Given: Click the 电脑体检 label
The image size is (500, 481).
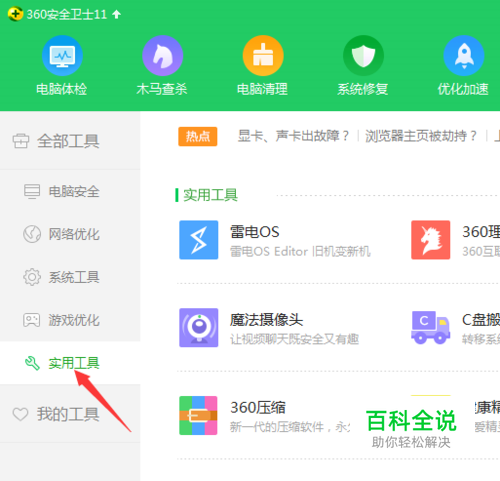Looking at the screenshot, I should [x=62, y=89].
